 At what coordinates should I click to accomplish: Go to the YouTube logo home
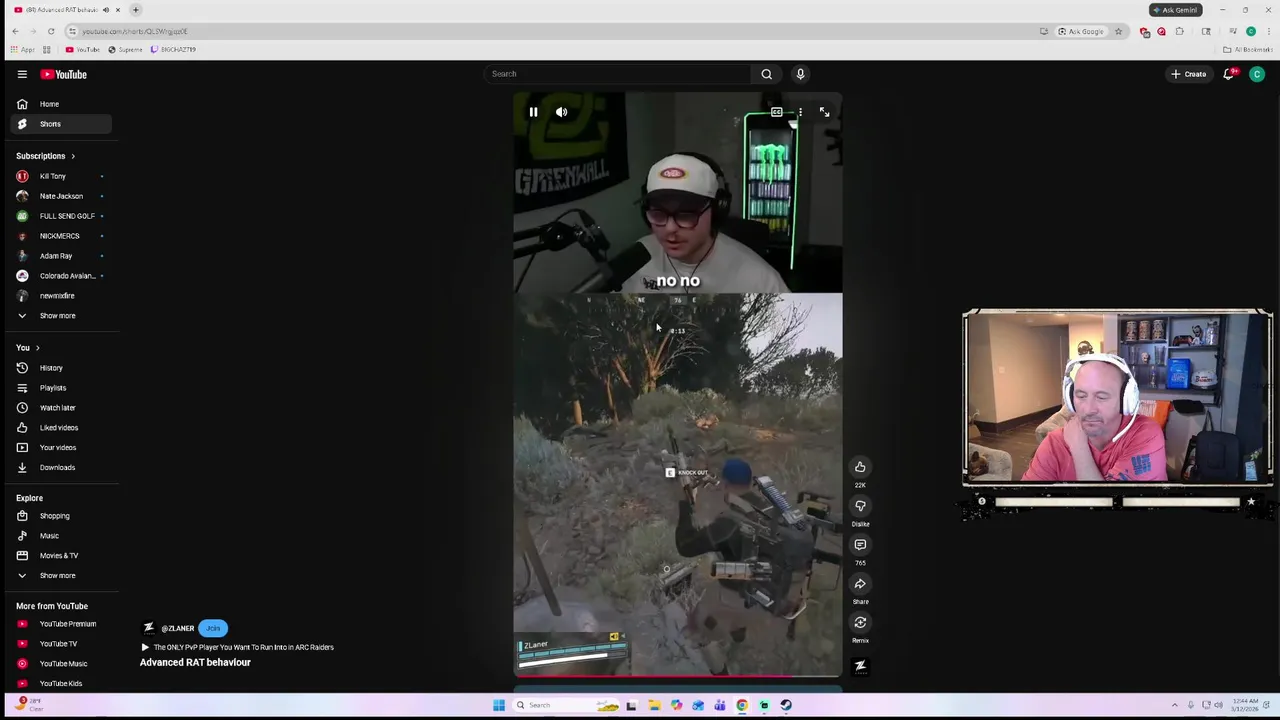point(64,74)
